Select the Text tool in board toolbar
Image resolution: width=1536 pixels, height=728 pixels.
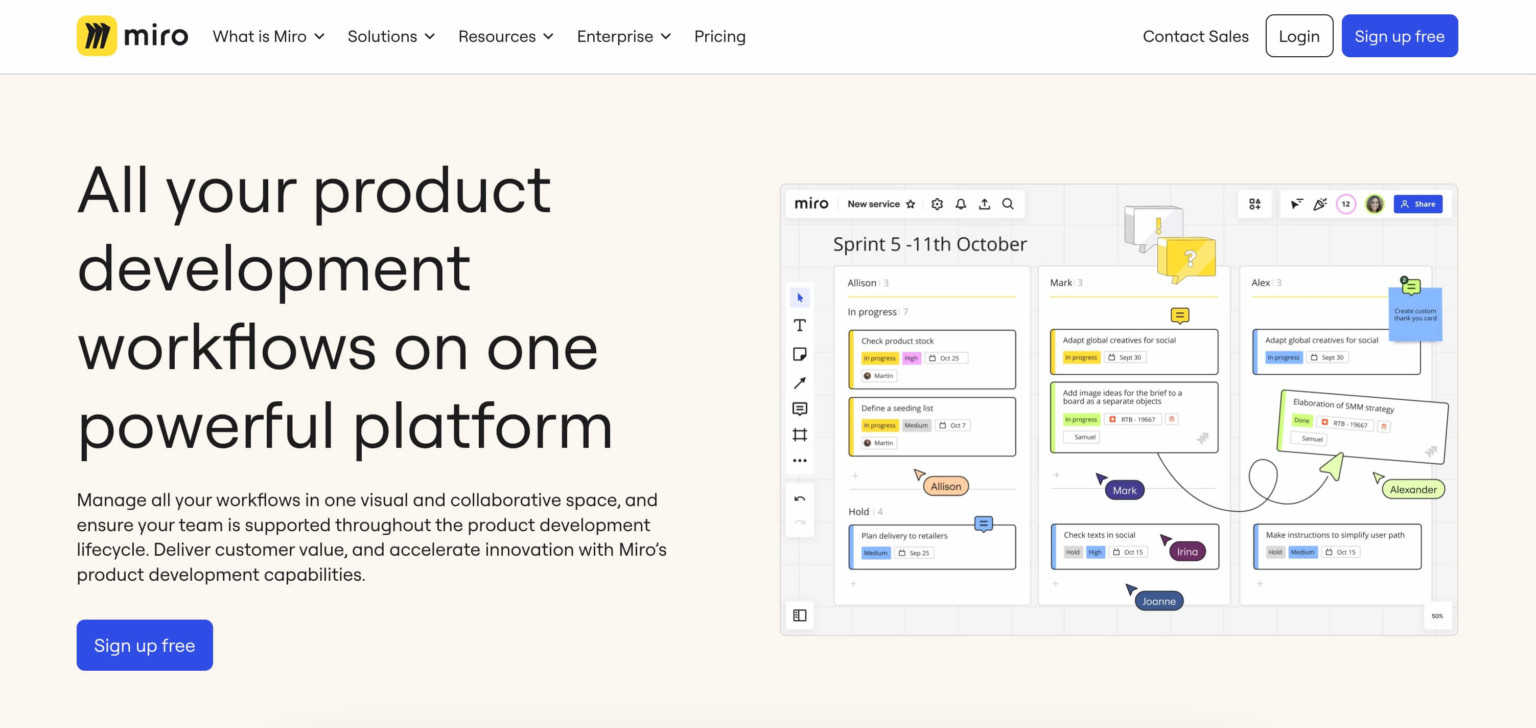(799, 325)
